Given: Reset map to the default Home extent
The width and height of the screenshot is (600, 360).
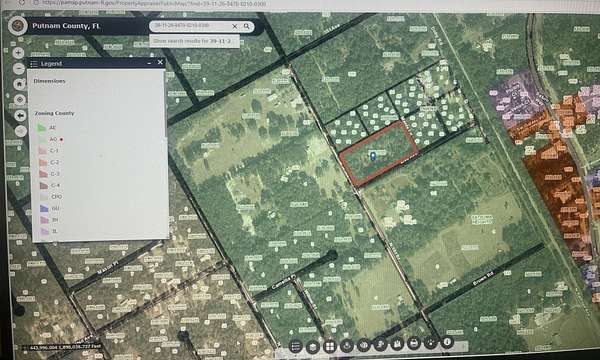Looking at the screenshot, I should (x=20, y=84).
